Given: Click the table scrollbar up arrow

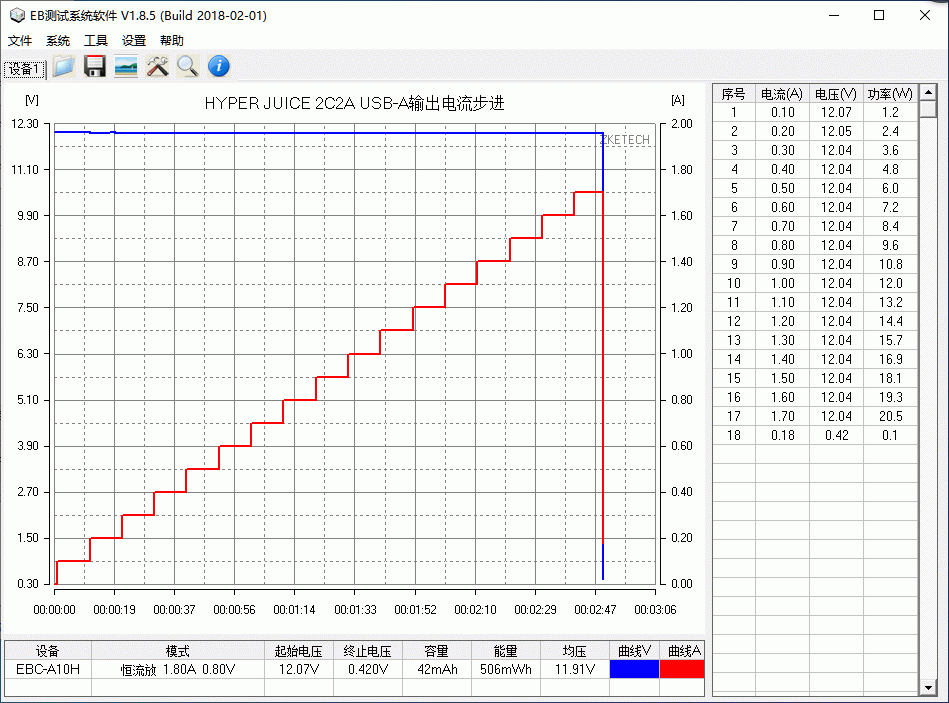Looking at the screenshot, I should click(928, 93).
